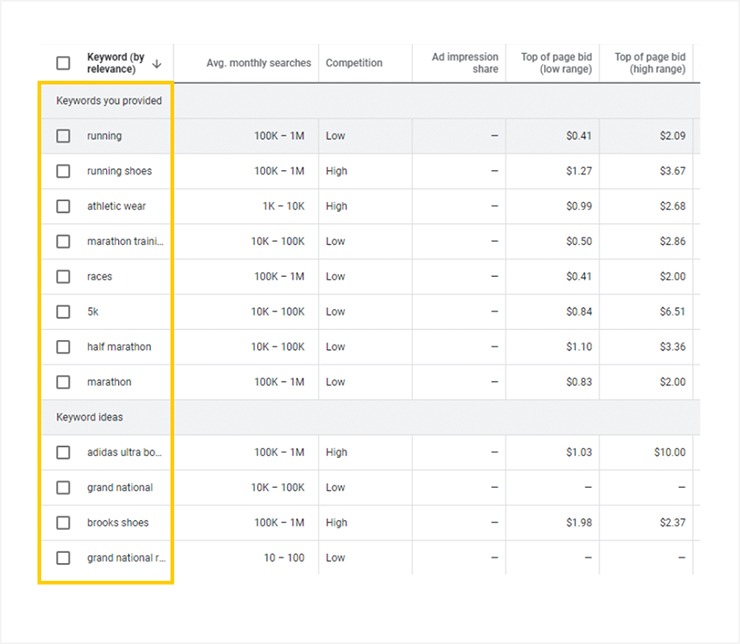The image size is (740, 644).
Task: Check the box for 'running' keyword
Action: point(63,136)
